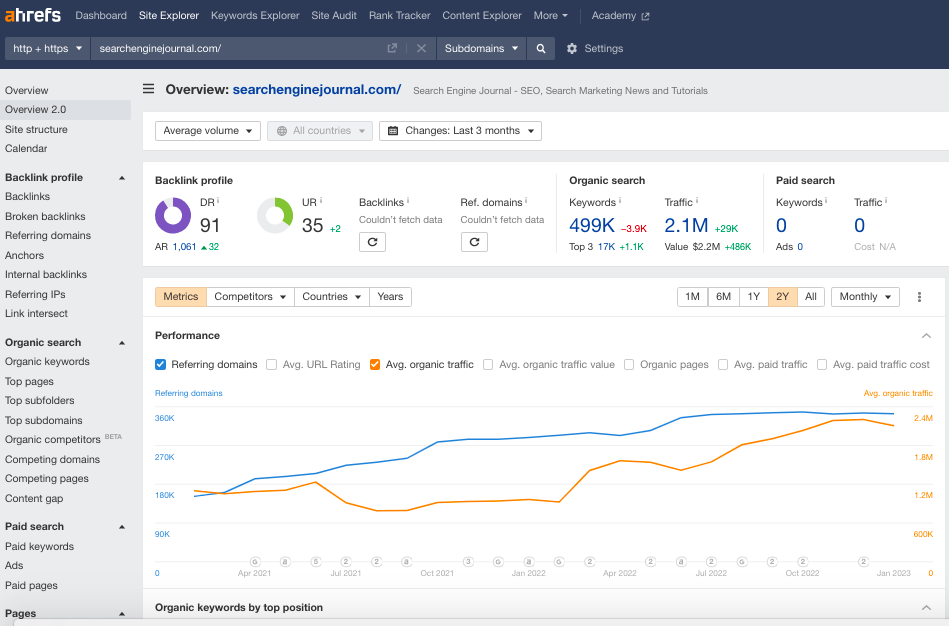Click the open-in-new-tab icon beside the domain
The height and width of the screenshot is (626, 949).
[392, 47]
